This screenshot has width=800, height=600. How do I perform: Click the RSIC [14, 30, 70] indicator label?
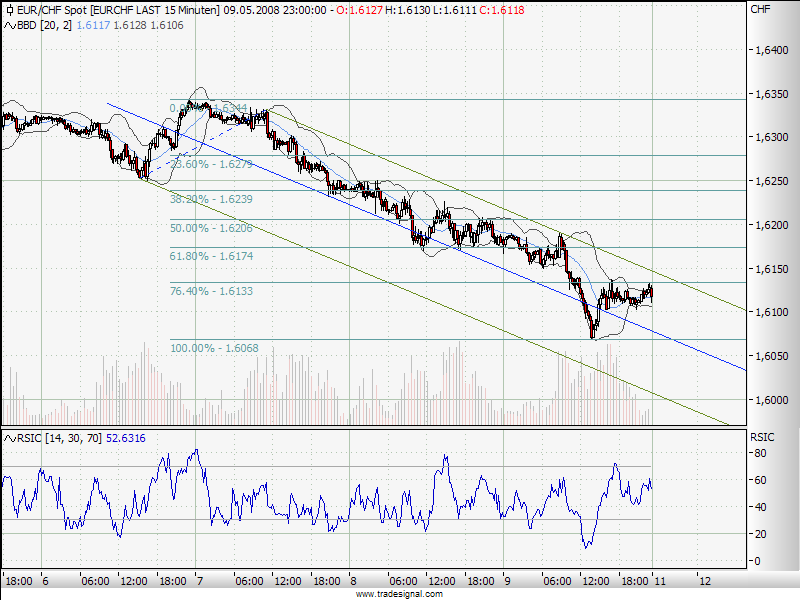point(60,438)
